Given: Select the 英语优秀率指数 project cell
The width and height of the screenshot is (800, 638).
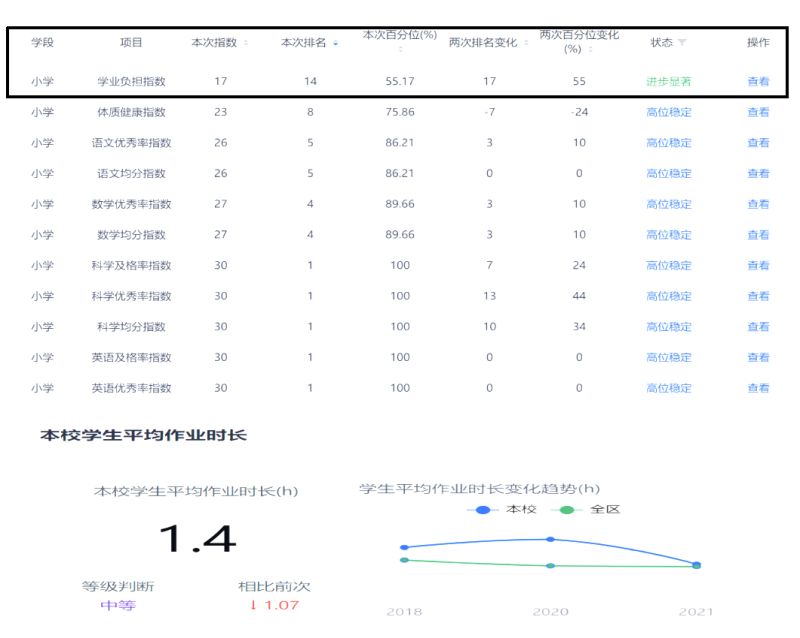Looking at the screenshot, I should [131, 388].
